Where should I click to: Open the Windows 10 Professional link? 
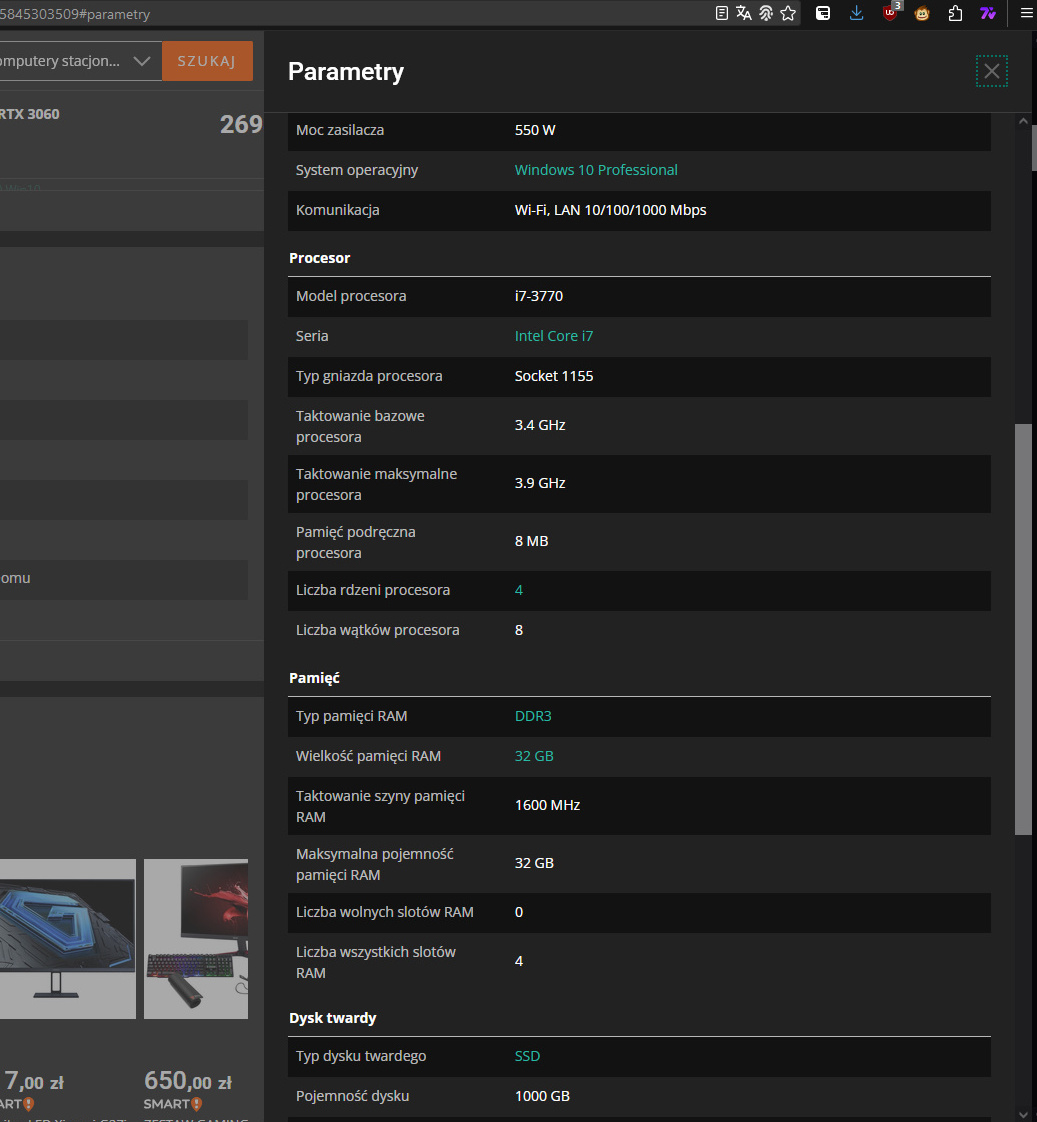595,170
